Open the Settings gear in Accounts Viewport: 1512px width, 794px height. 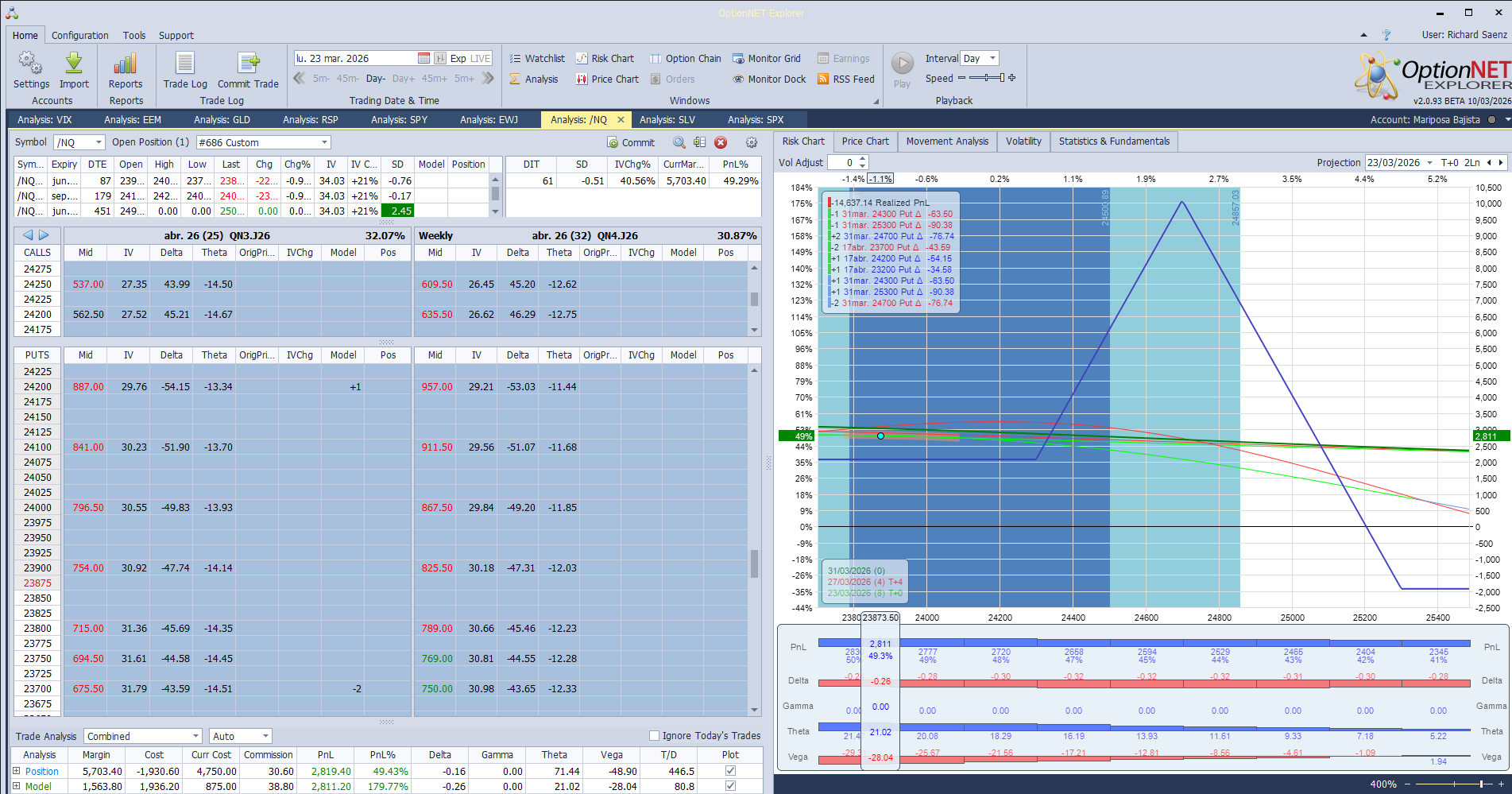point(31,70)
